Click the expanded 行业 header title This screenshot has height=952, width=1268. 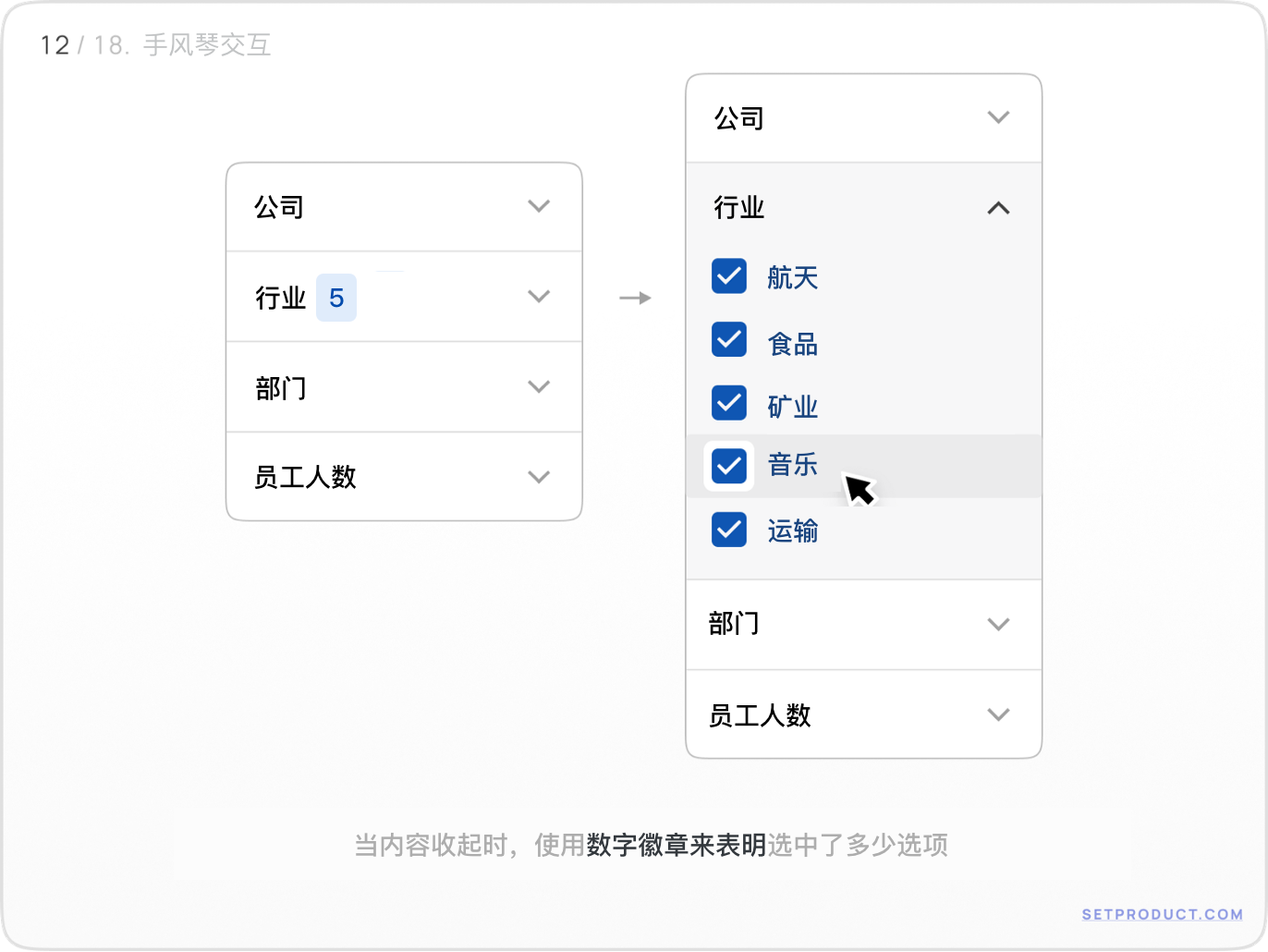point(739,208)
